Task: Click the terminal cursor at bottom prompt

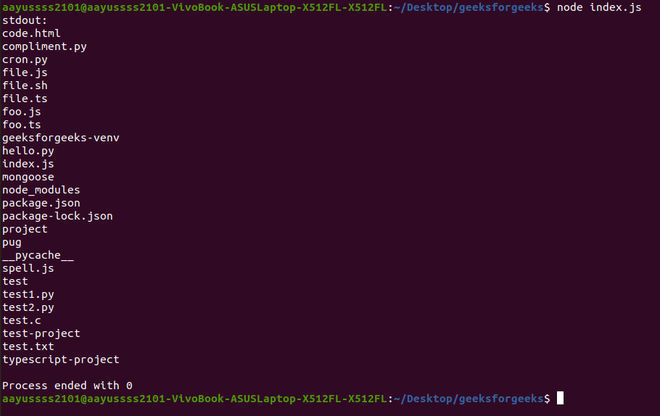Action: coord(560,398)
